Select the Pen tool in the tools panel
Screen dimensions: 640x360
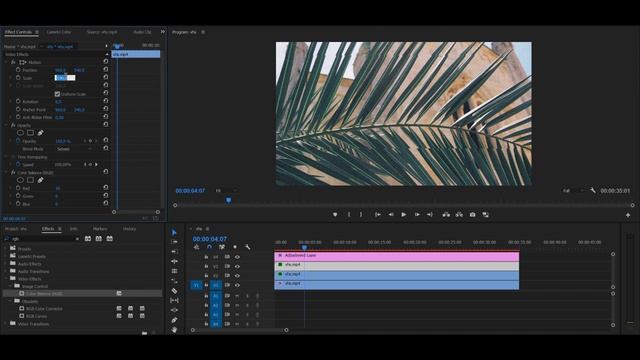[x=174, y=320]
